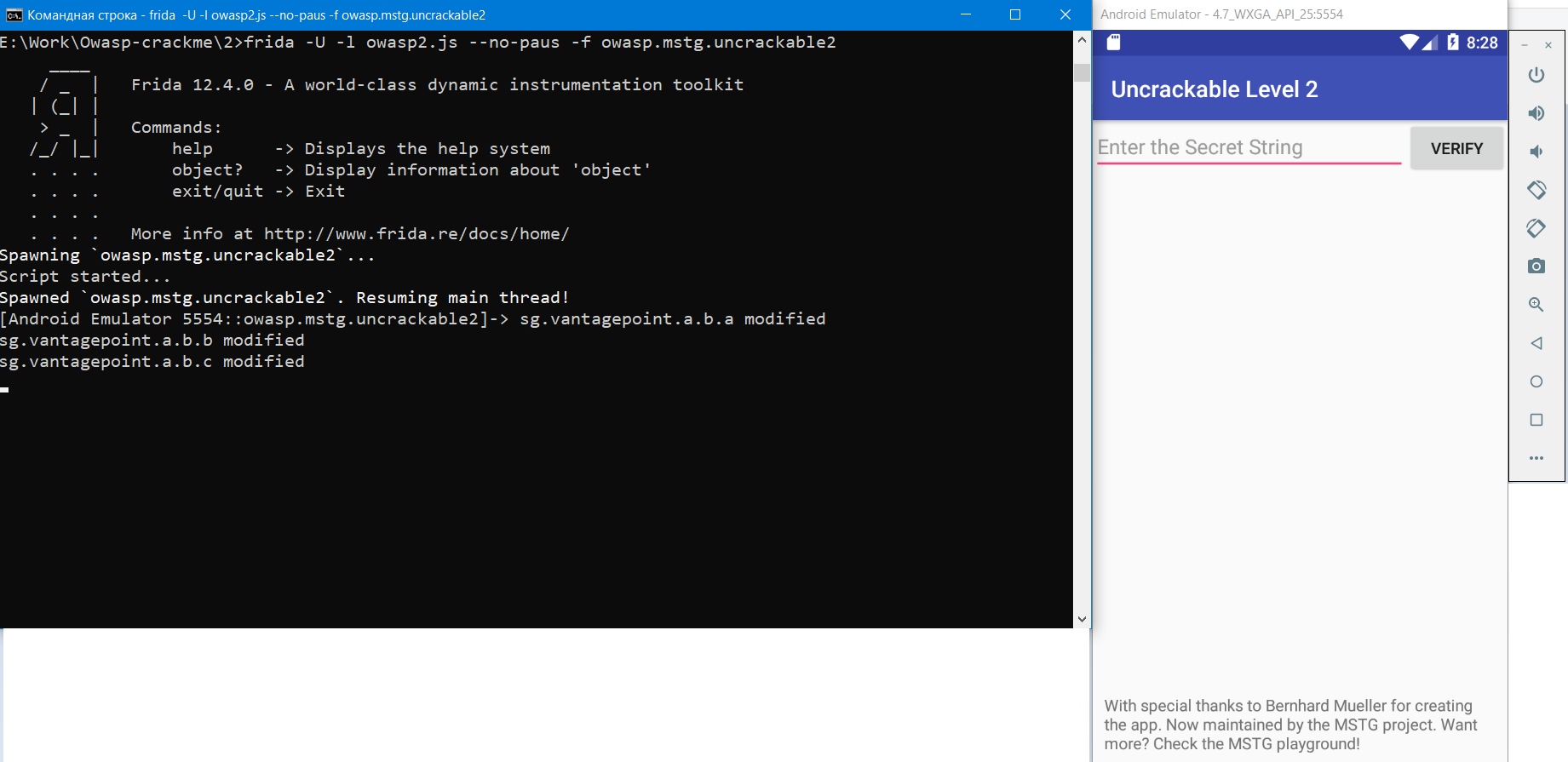
Task: Click the frida command line at top
Action: coord(418,43)
